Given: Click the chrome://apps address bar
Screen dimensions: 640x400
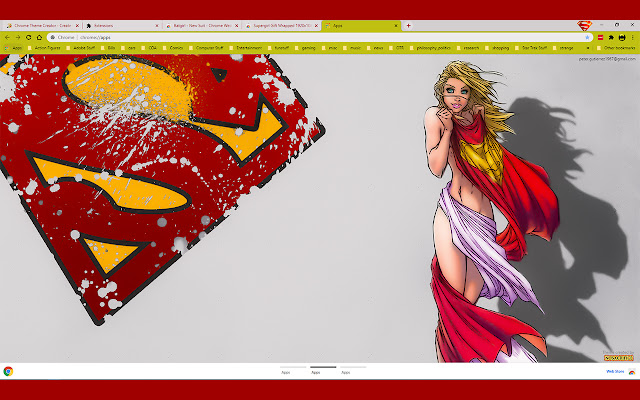Looking at the screenshot, I should [x=319, y=37].
